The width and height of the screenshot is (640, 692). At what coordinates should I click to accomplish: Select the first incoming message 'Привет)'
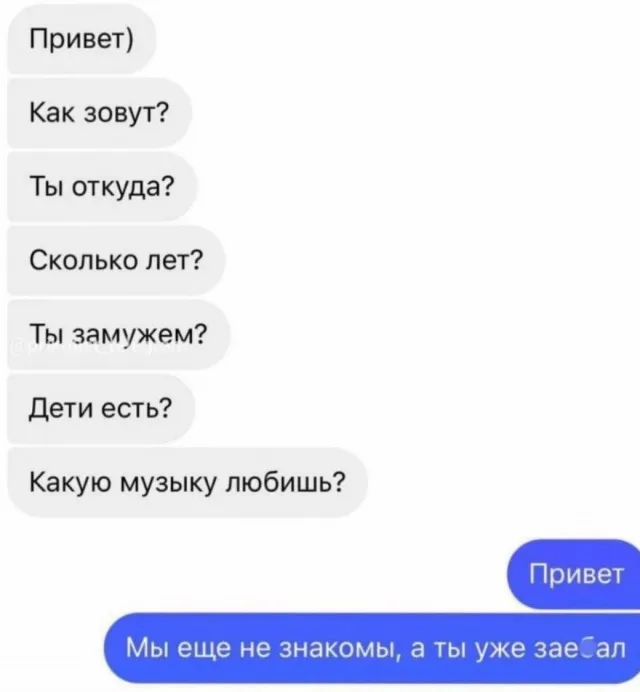coord(82,39)
